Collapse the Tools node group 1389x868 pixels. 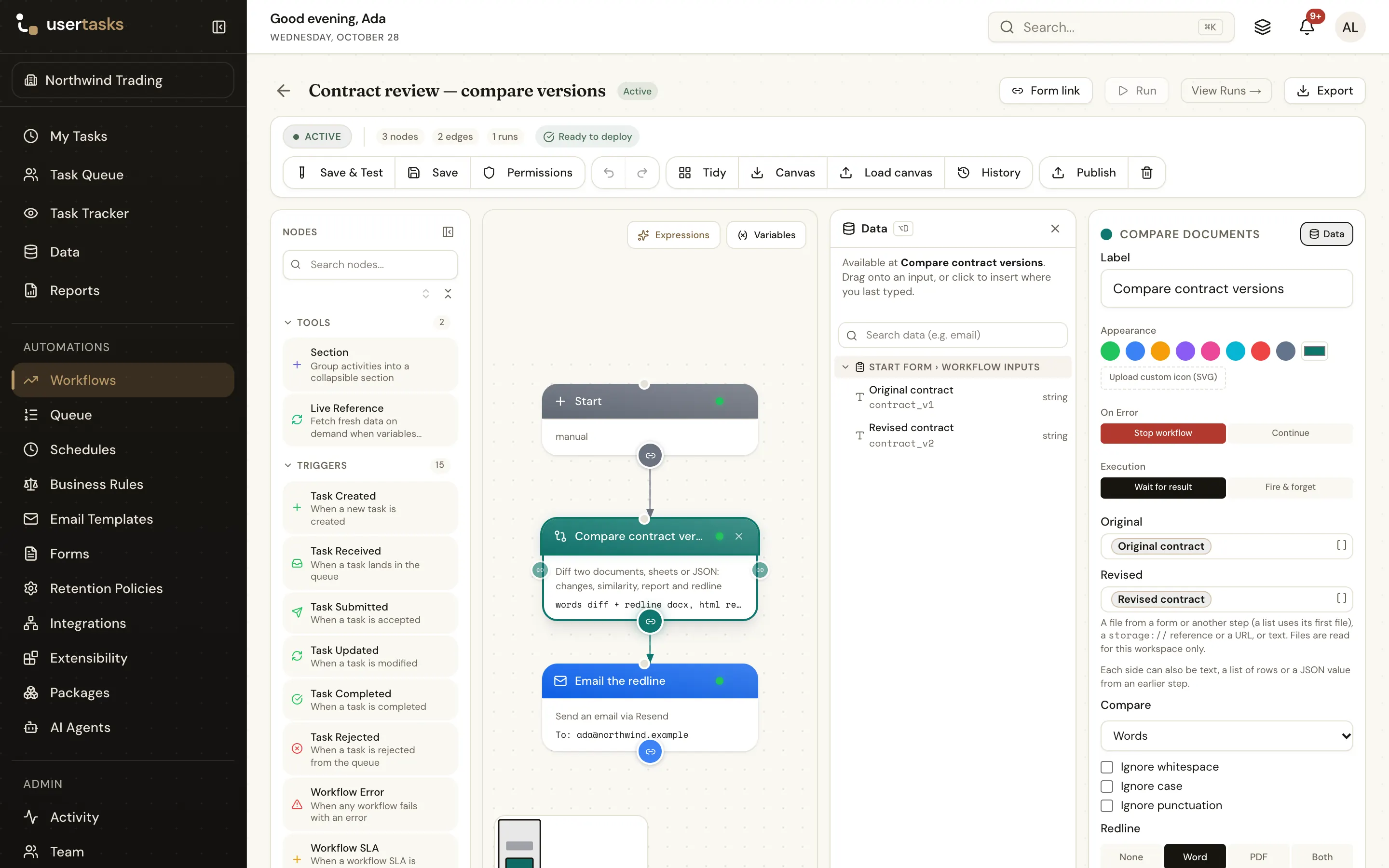[287, 323]
